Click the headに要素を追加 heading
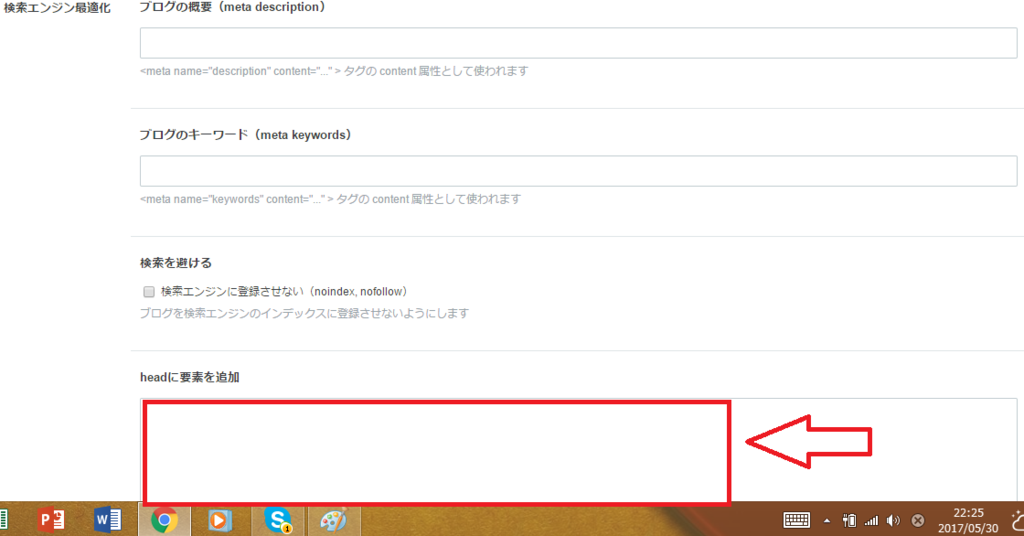The image size is (1024, 536). [x=189, y=377]
